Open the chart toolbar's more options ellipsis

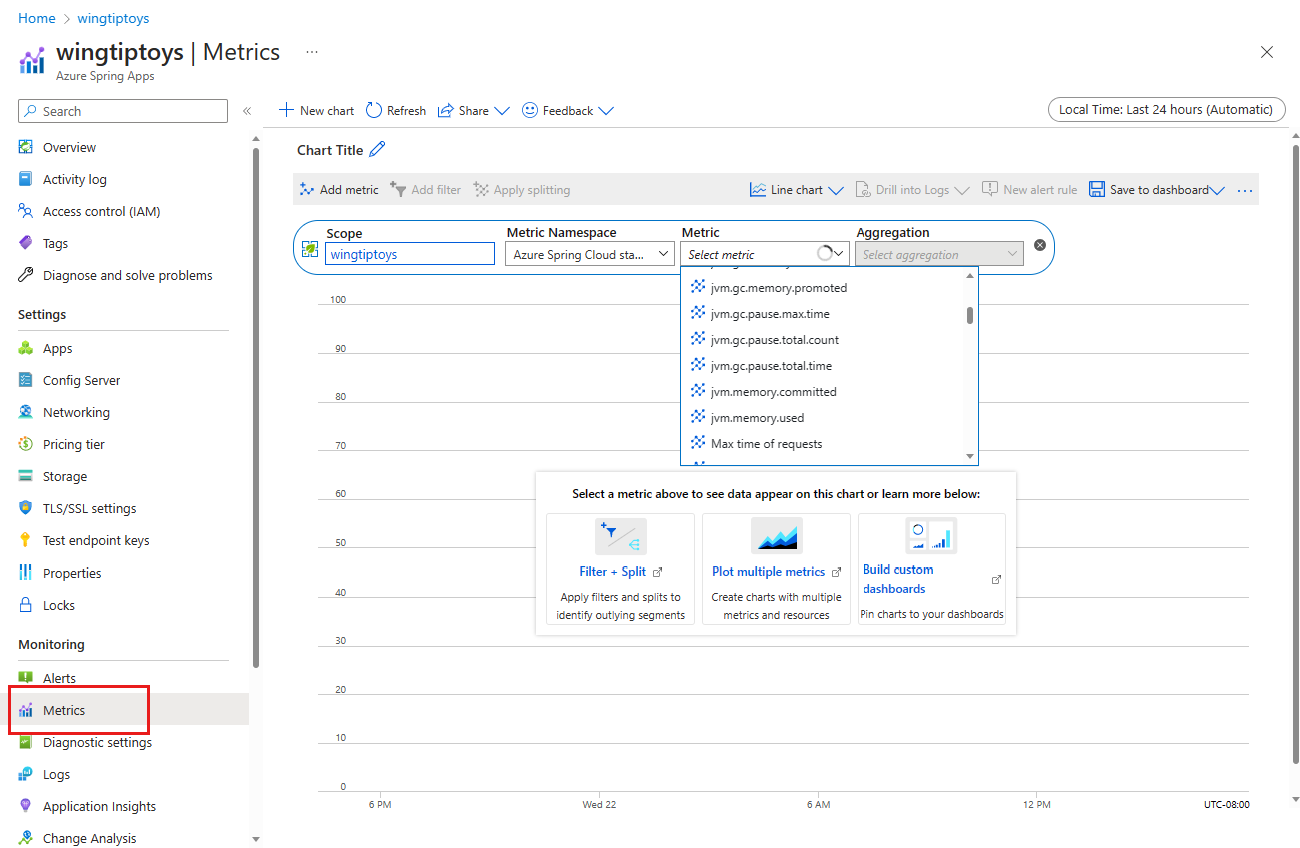[x=1245, y=190]
